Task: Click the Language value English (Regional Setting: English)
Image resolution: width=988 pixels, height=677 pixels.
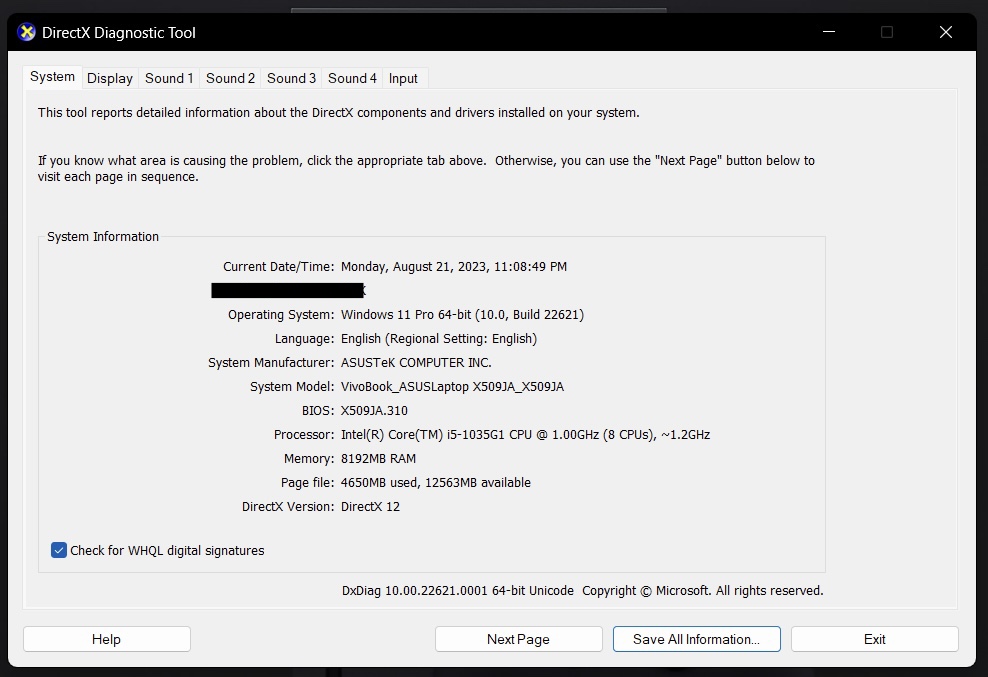Action: click(x=439, y=338)
